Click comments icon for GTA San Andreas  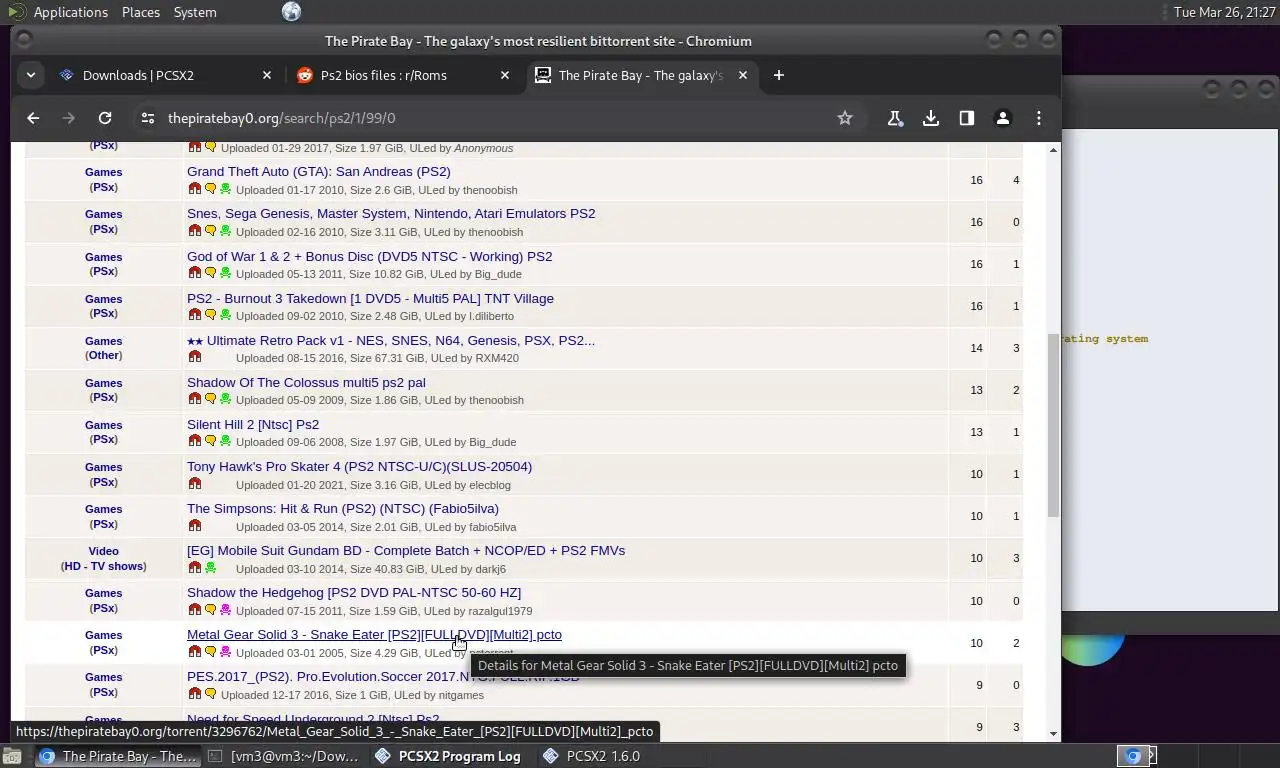210,189
